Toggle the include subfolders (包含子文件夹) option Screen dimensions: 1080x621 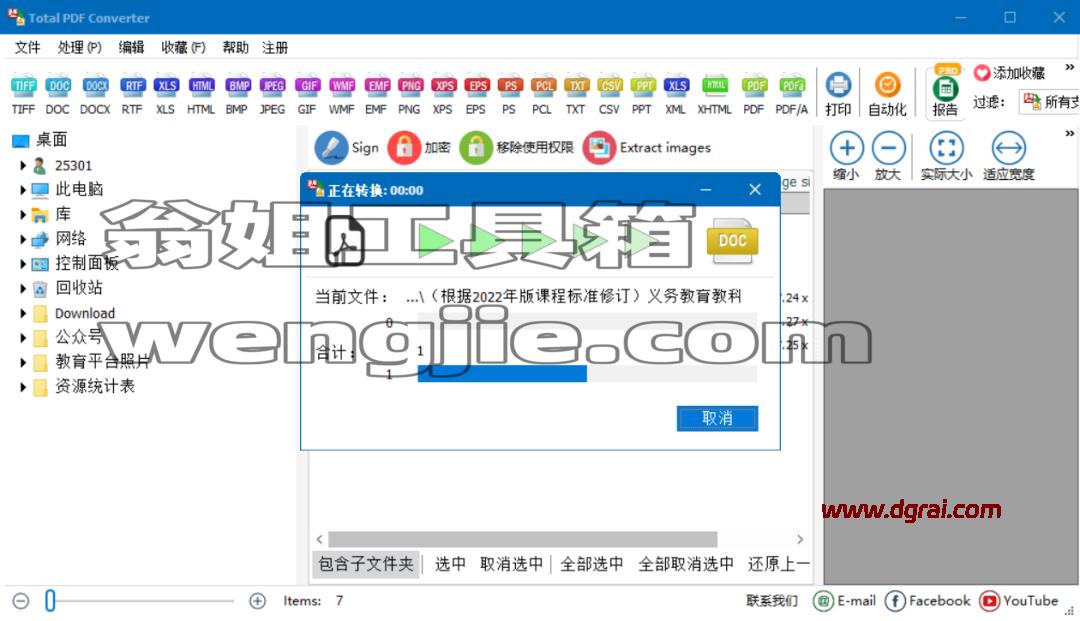tap(366, 564)
